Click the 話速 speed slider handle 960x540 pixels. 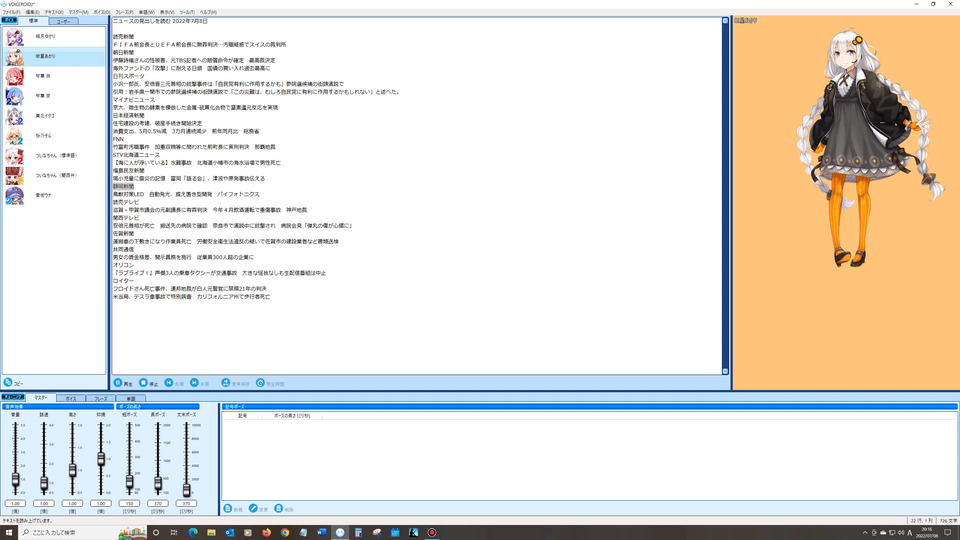point(44,484)
